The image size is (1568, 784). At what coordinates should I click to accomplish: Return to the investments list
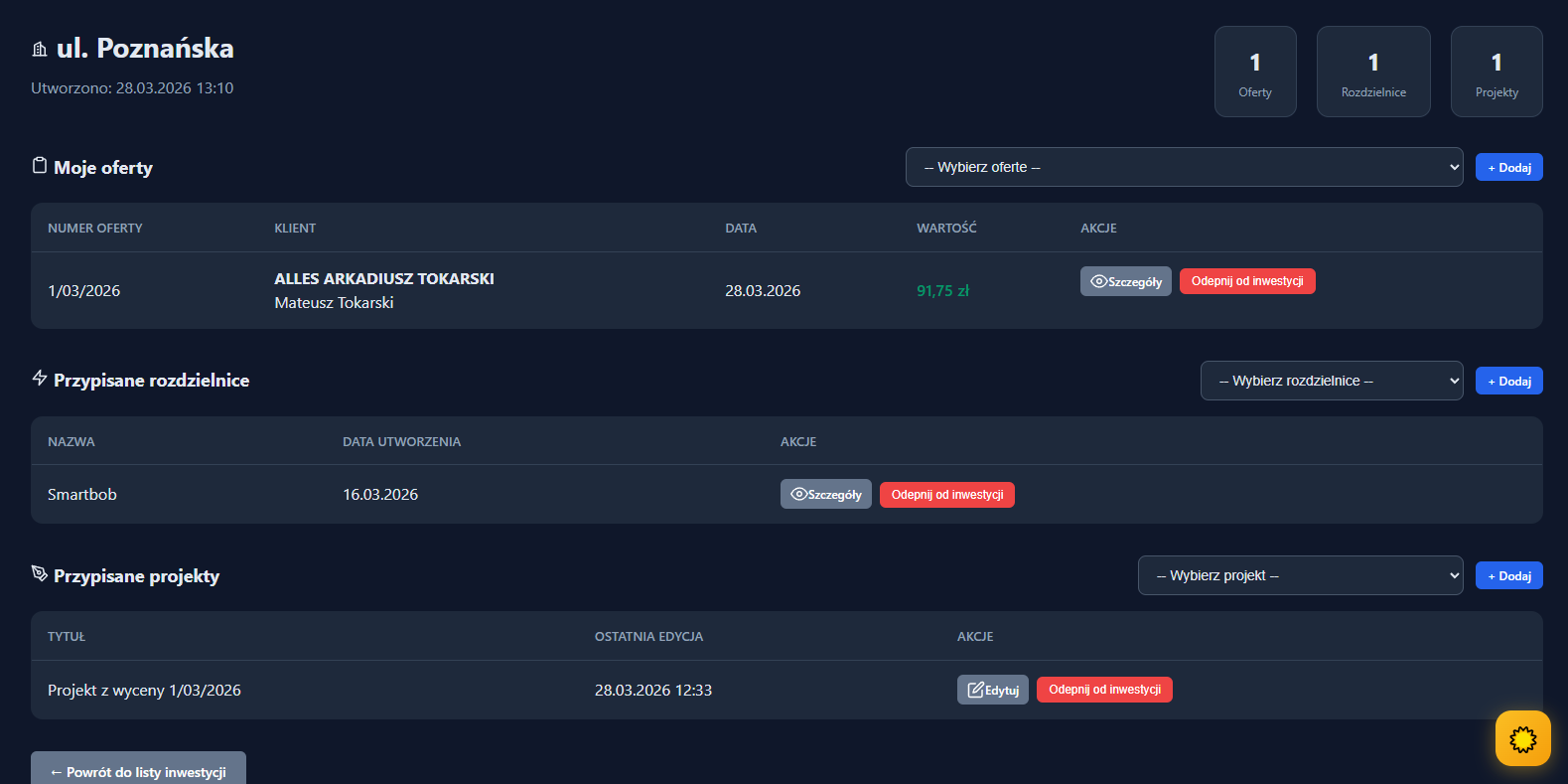click(x=138, y=771)
